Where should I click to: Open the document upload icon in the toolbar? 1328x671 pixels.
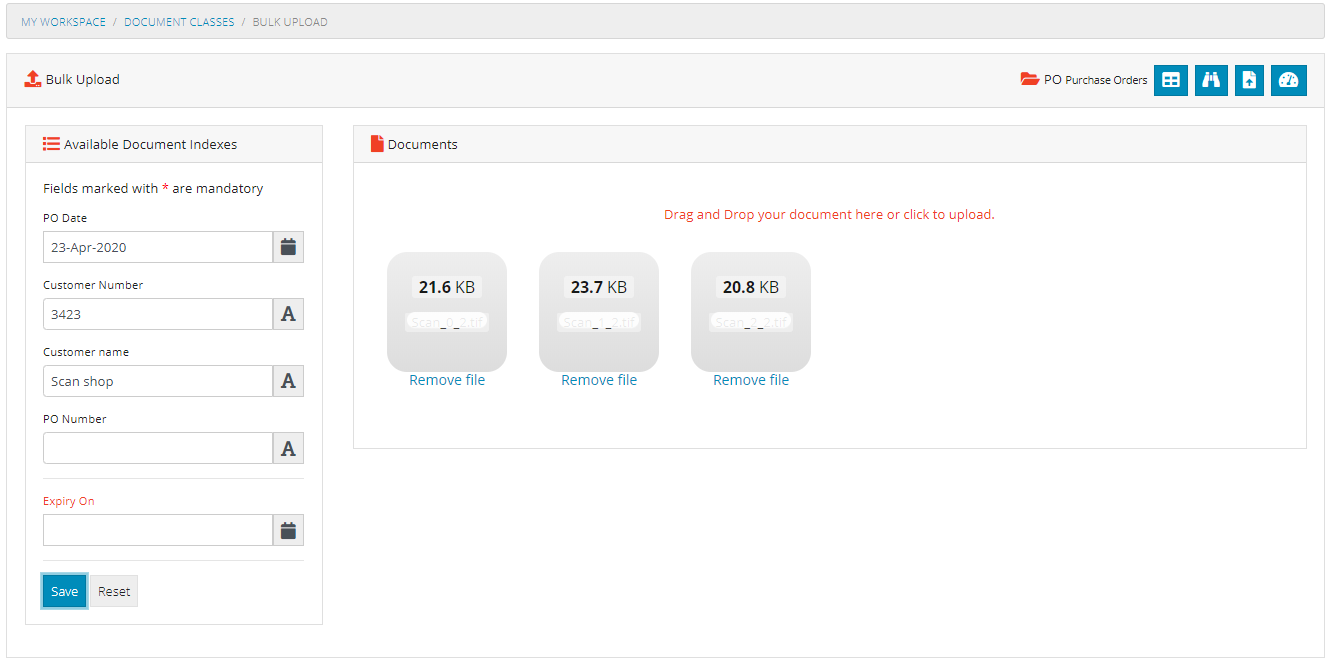[1249, 80]
